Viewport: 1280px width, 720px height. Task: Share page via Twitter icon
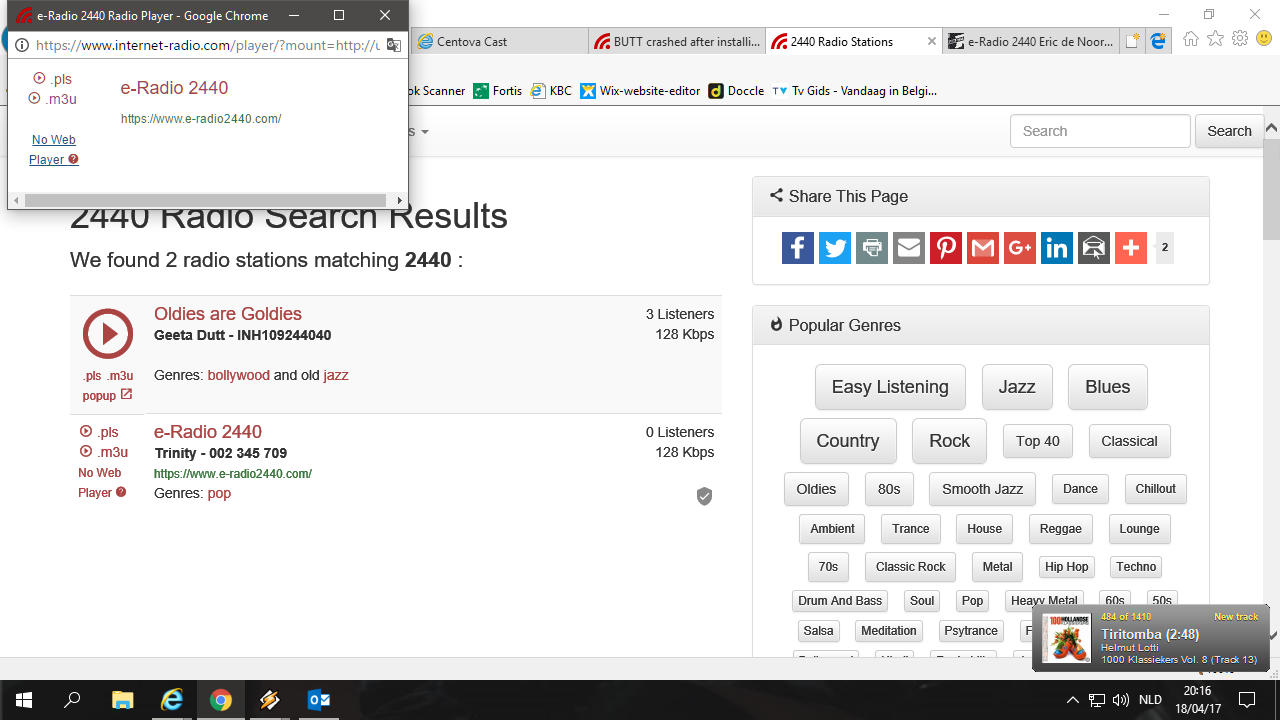coord(834,248)
